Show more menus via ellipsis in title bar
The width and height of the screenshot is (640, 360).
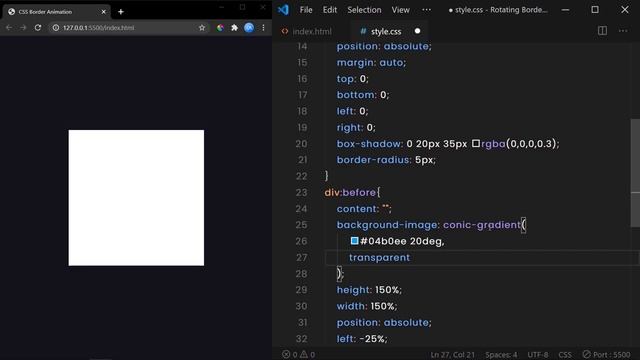[427, 10]
